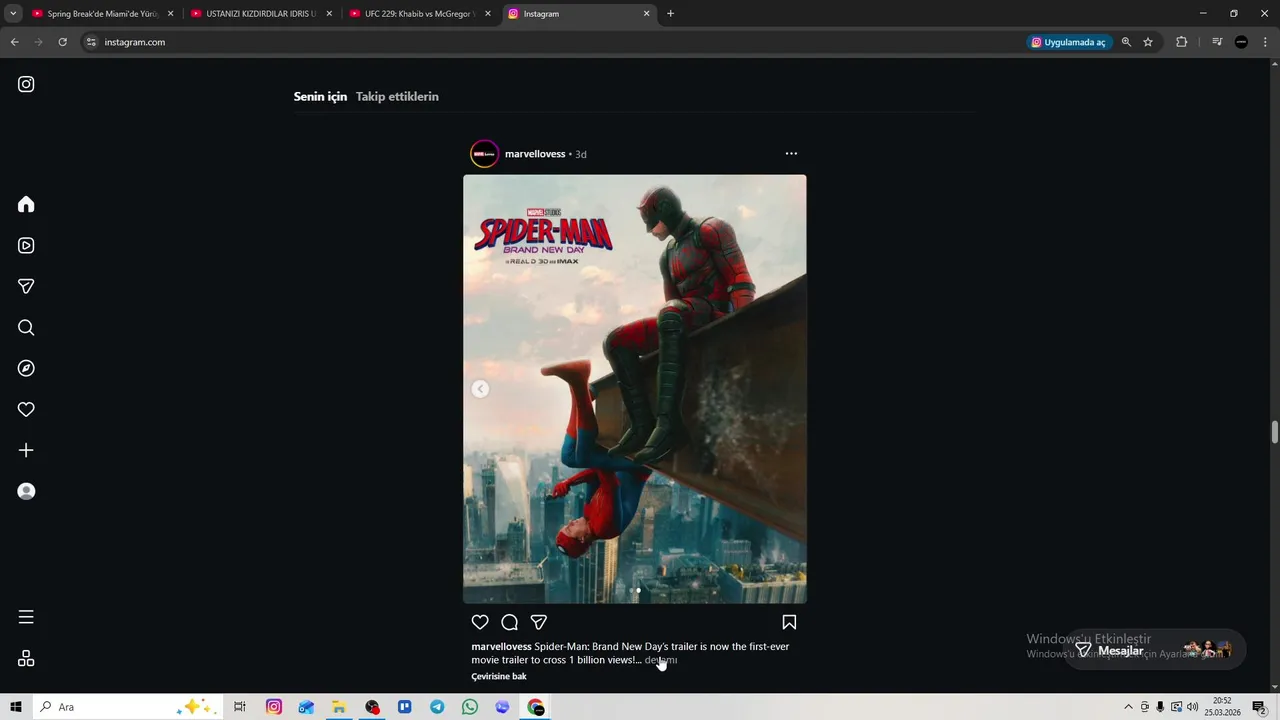This screenshot has height=720, width=1280.
Task: Go back in browser
Action: 14,42
